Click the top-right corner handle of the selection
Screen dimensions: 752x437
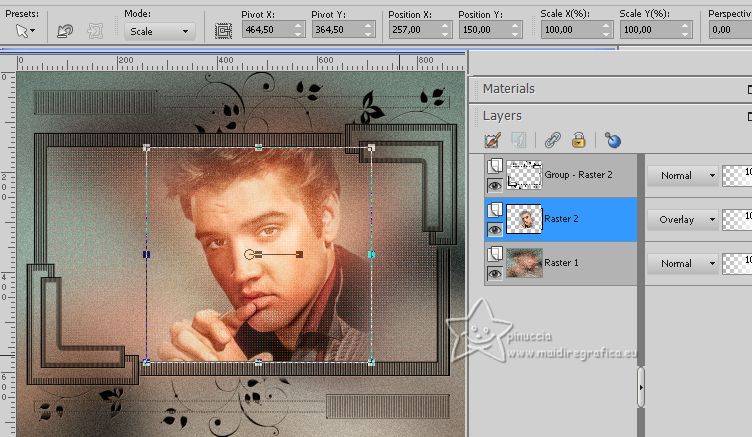coord(371,148)
